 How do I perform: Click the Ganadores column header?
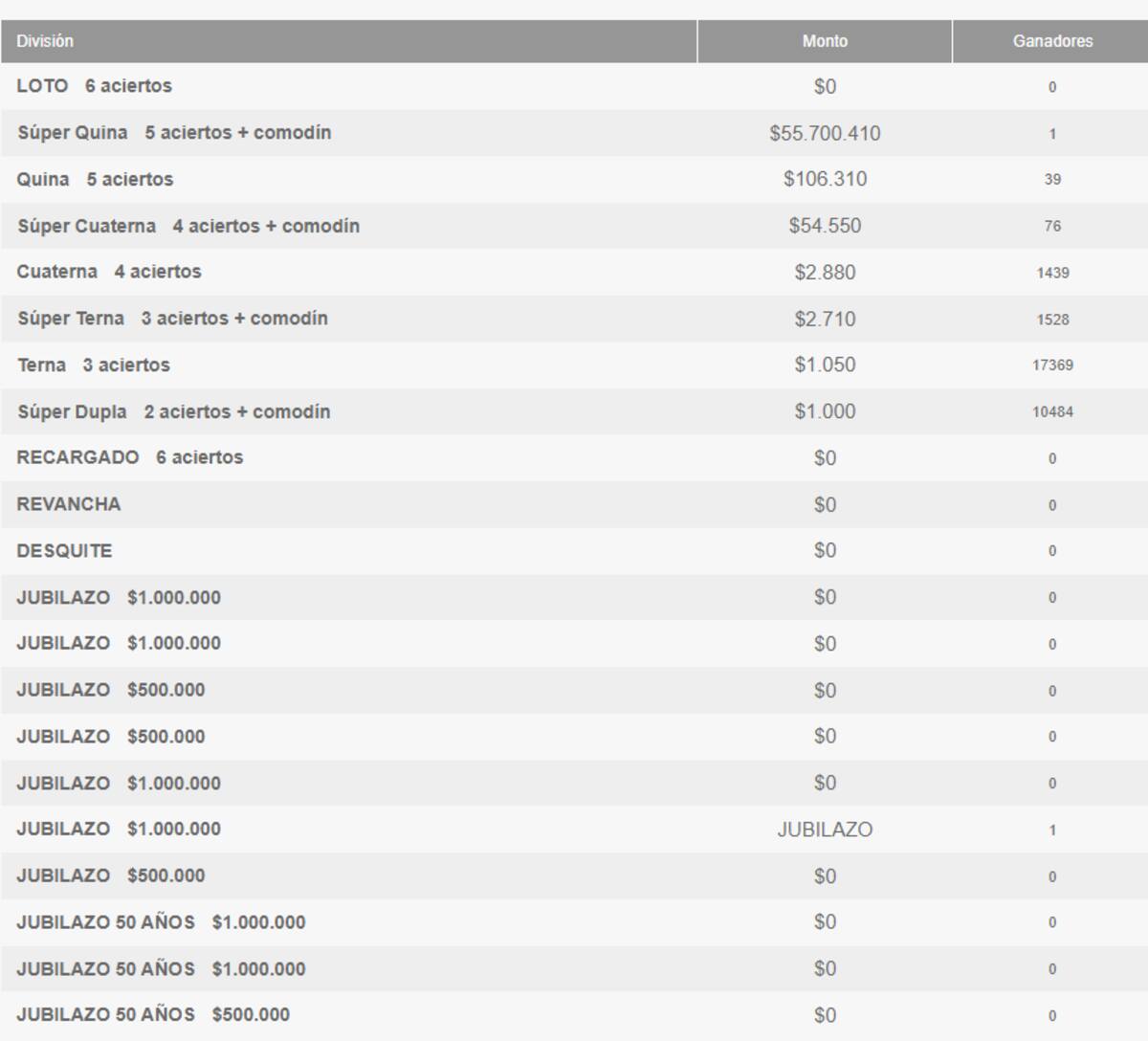click(1051, 41)
